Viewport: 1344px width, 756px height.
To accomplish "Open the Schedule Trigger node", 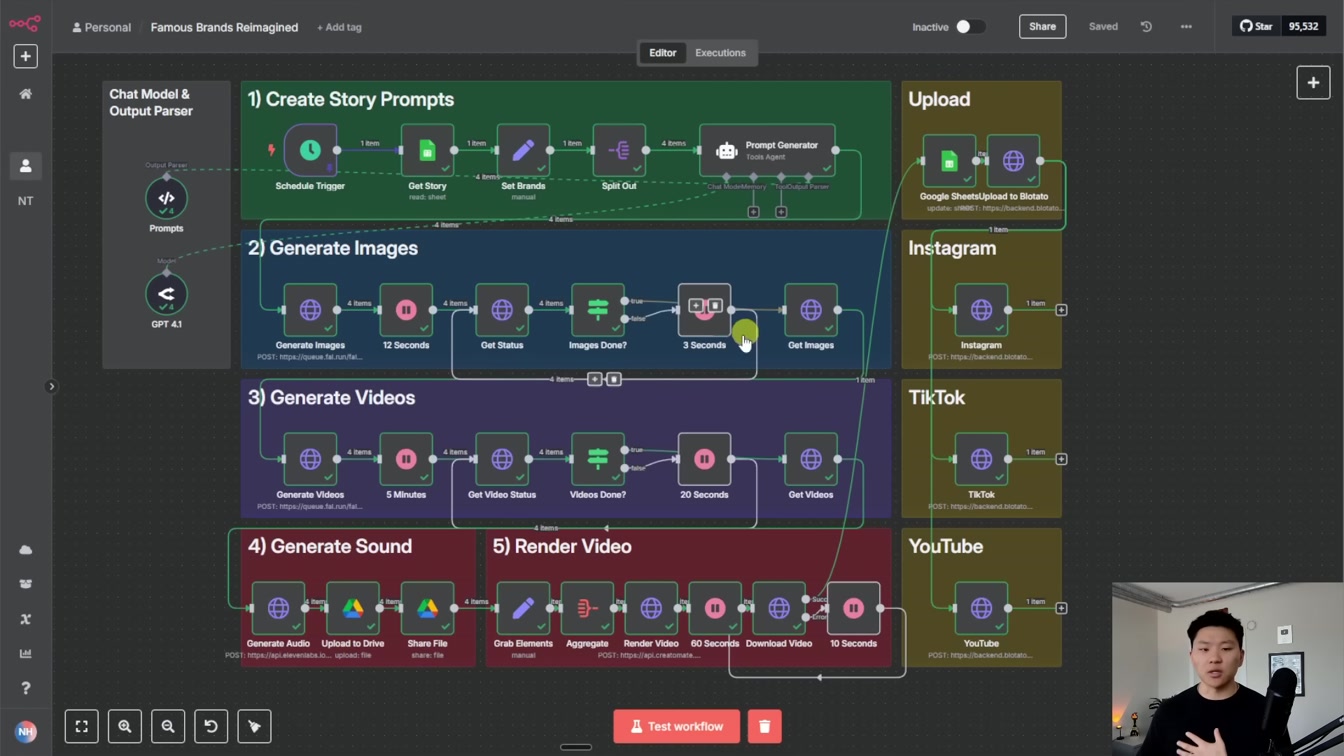I will tap(310, 150).
